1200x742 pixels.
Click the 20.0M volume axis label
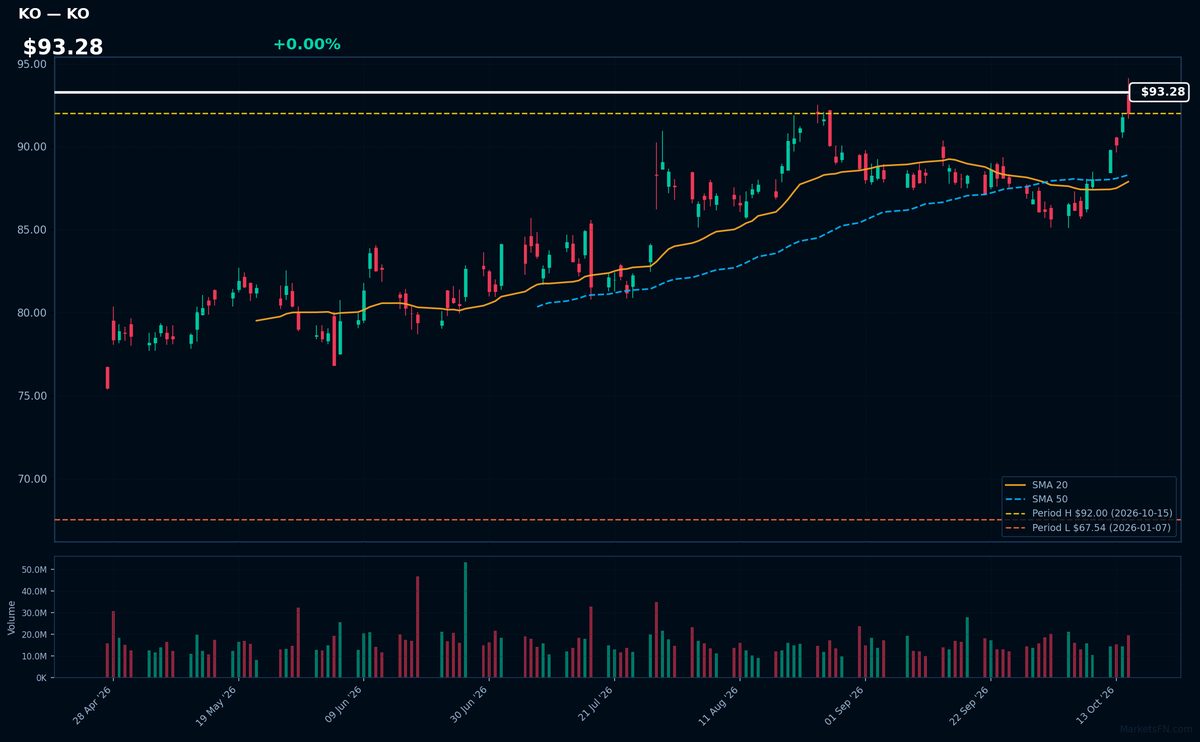(34, 635)
